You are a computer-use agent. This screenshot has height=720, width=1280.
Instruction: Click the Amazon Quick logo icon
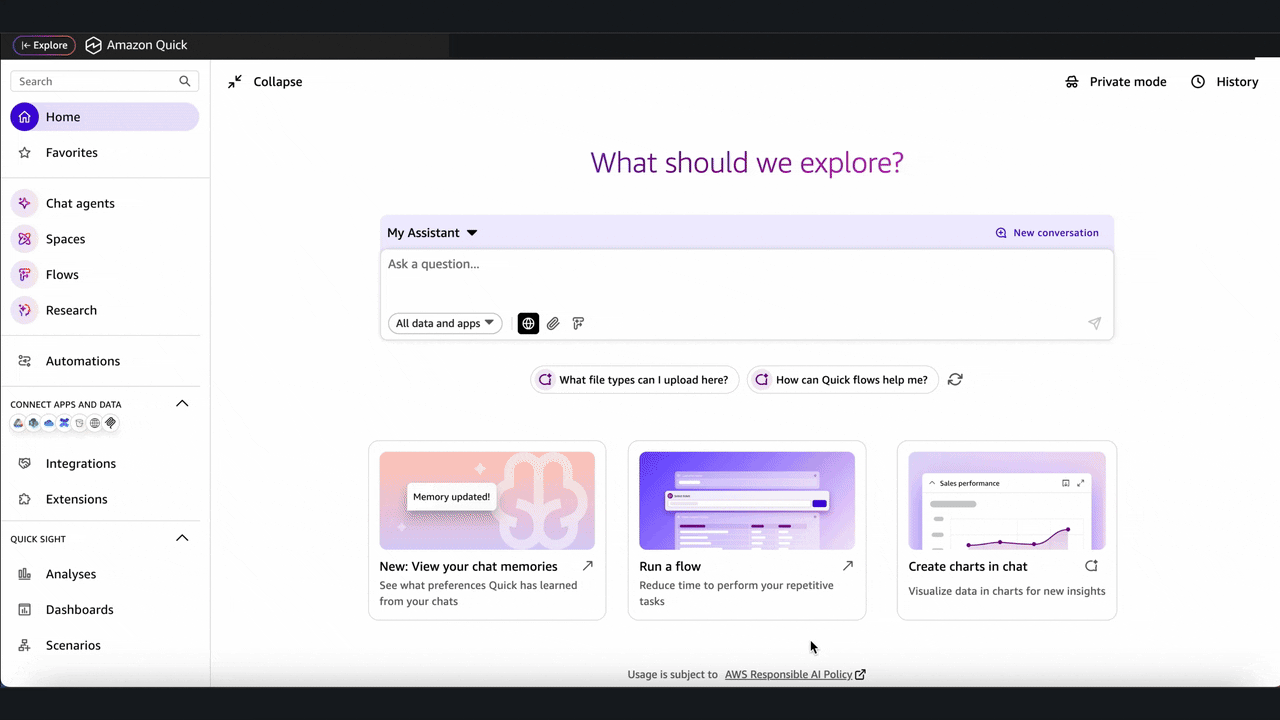93,45
